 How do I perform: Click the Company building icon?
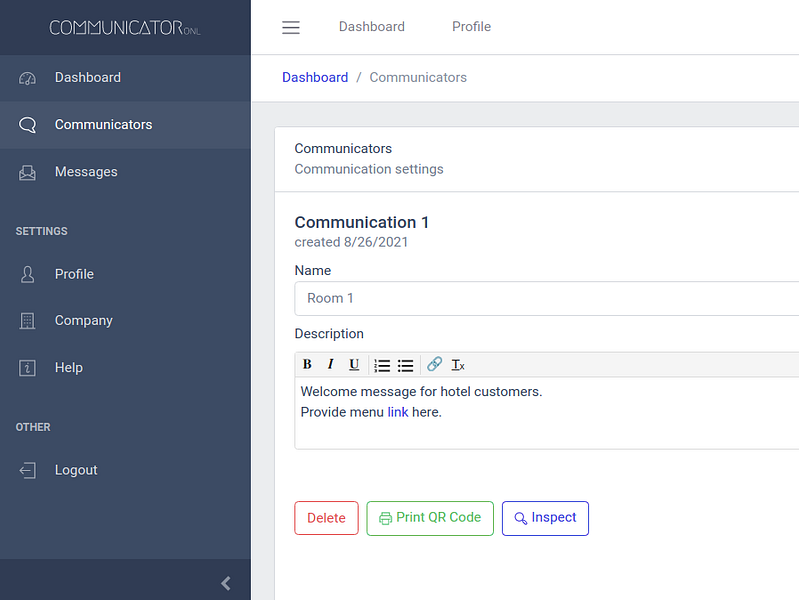pyautogui.click(x=28, y=321)
